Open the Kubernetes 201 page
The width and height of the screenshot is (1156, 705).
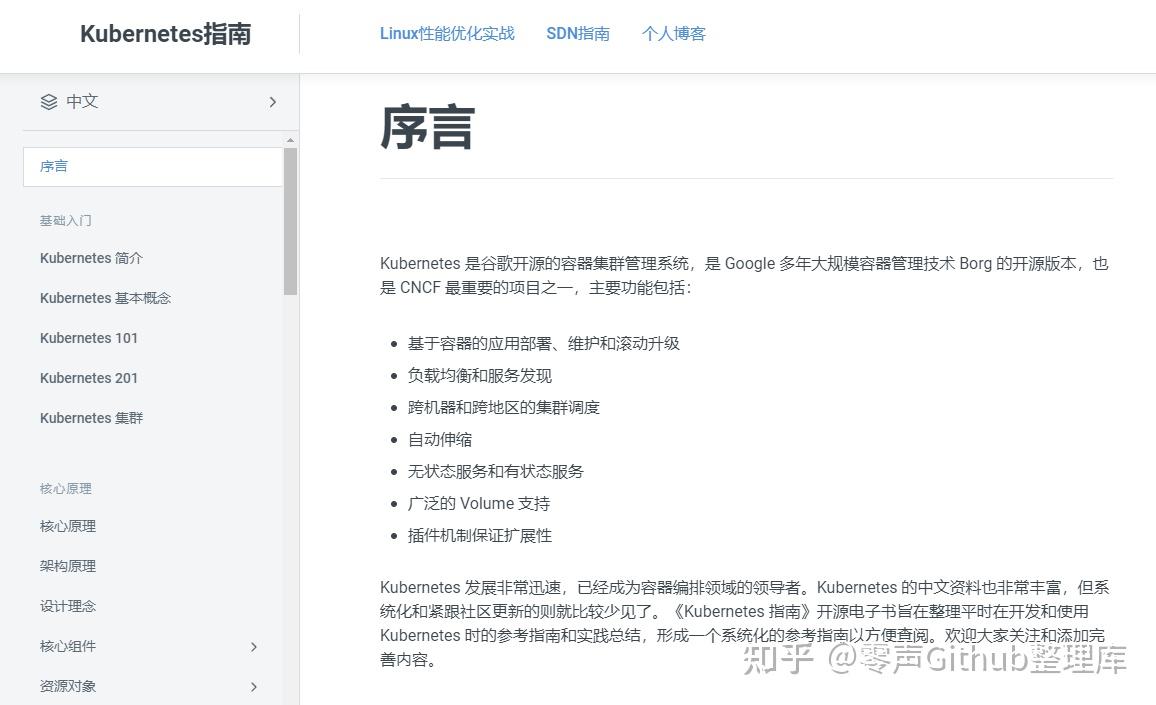coord(89,378)
